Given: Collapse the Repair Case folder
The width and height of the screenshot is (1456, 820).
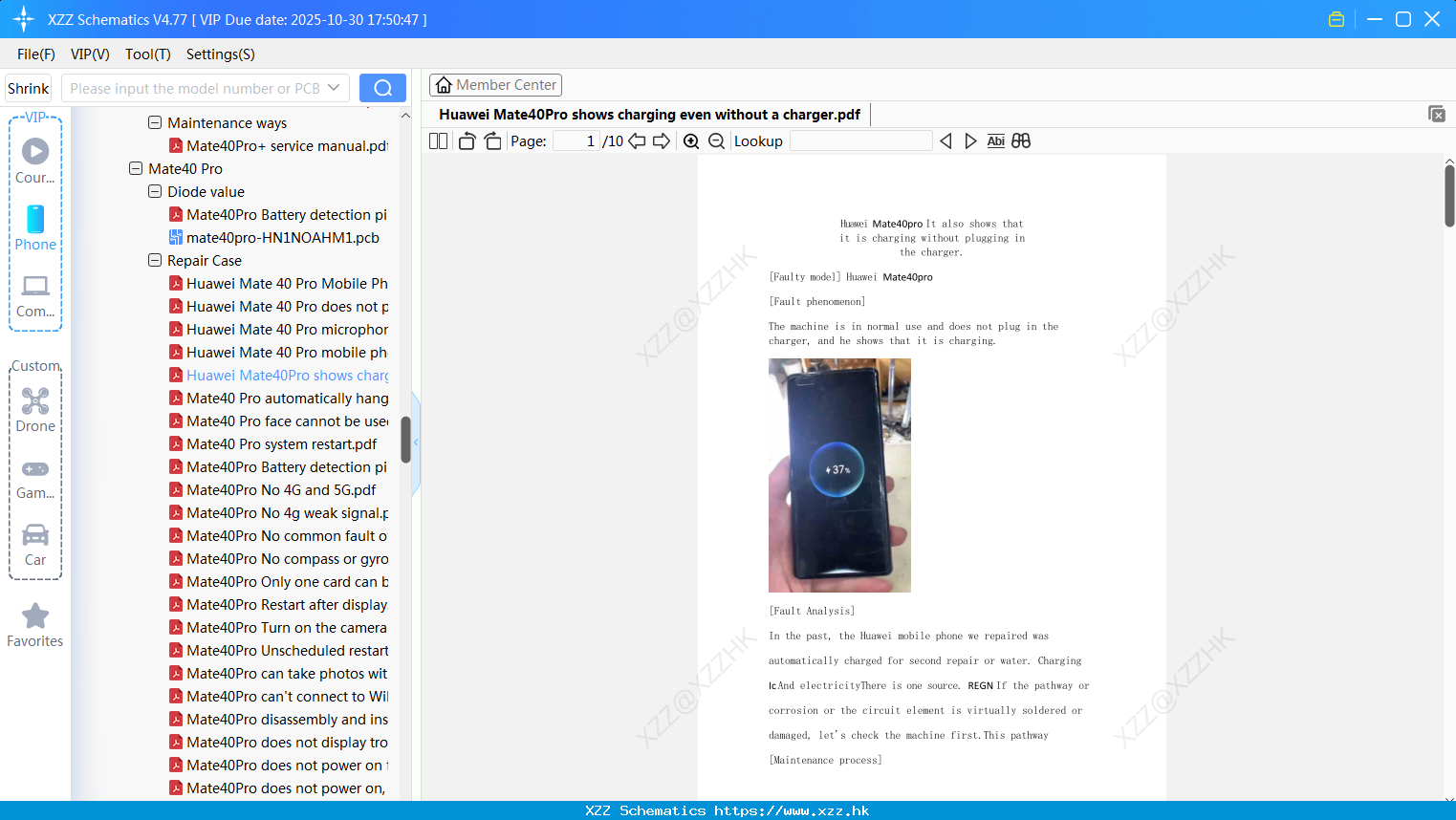Looking at the screenshot, I should 155,260.
